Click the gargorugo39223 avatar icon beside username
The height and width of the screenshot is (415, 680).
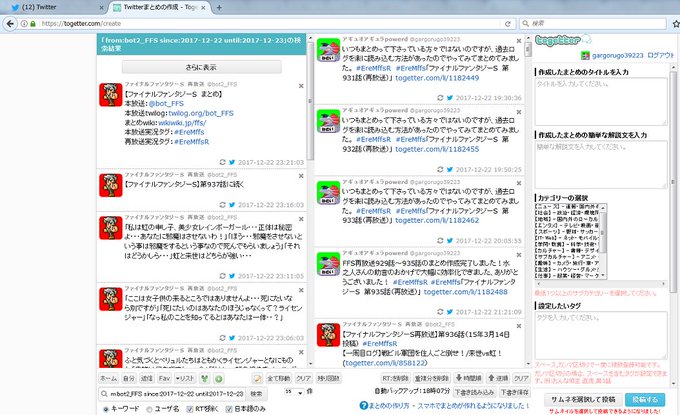click(x=585, y=56)
